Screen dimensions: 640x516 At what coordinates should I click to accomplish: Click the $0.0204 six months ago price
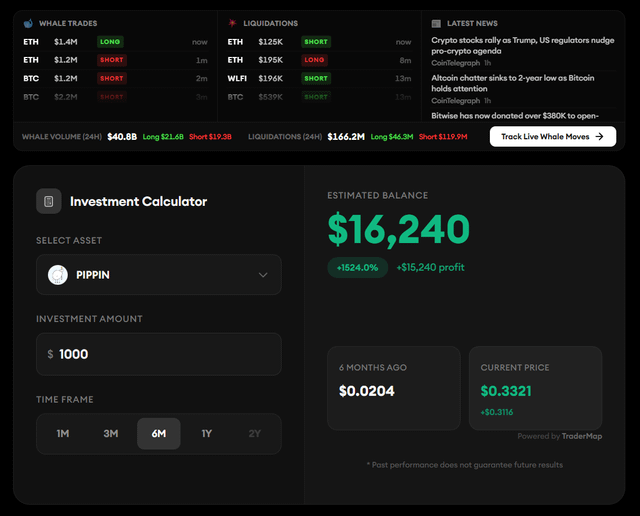(367, 391)
